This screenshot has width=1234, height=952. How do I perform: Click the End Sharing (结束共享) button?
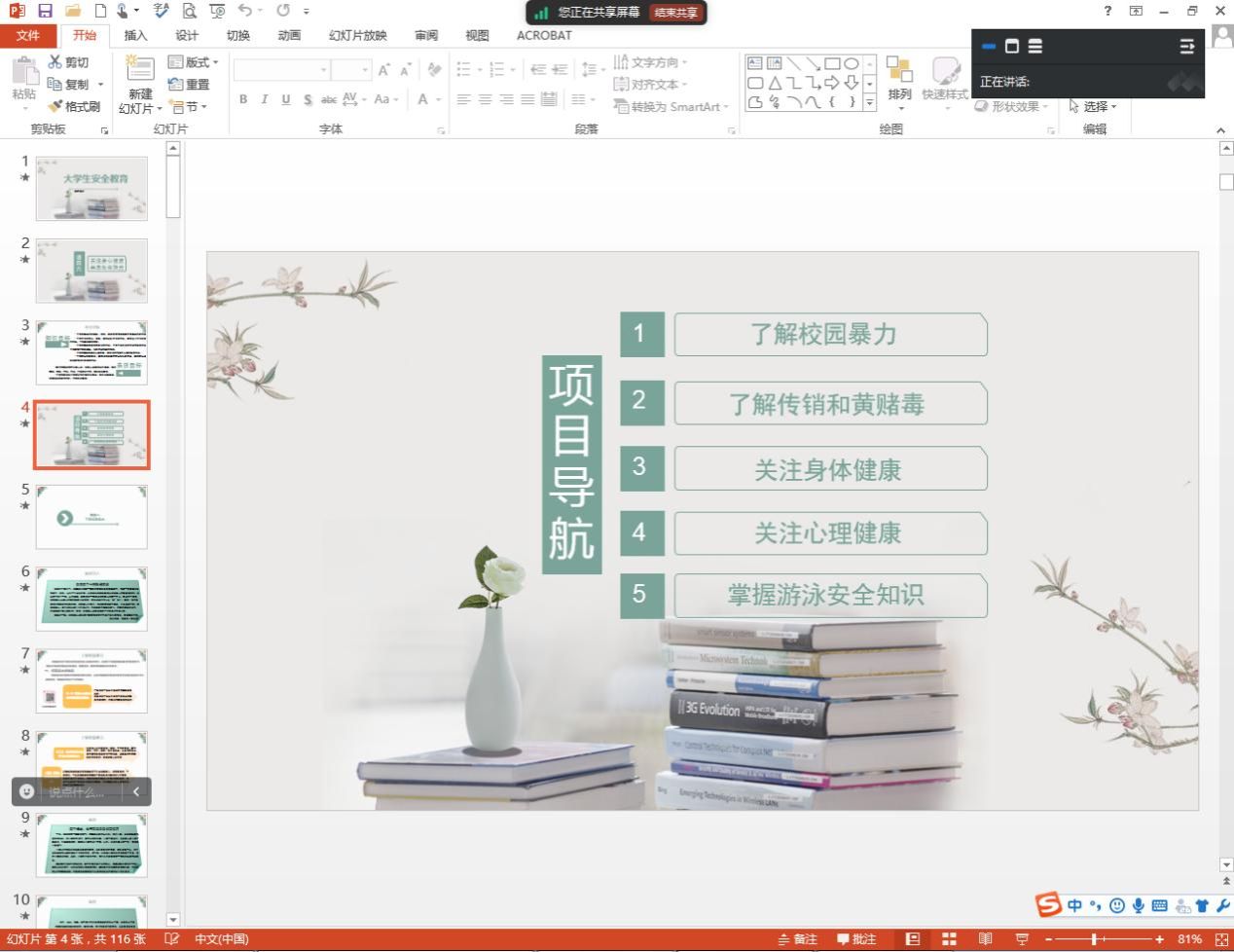(x=676, y=13)
